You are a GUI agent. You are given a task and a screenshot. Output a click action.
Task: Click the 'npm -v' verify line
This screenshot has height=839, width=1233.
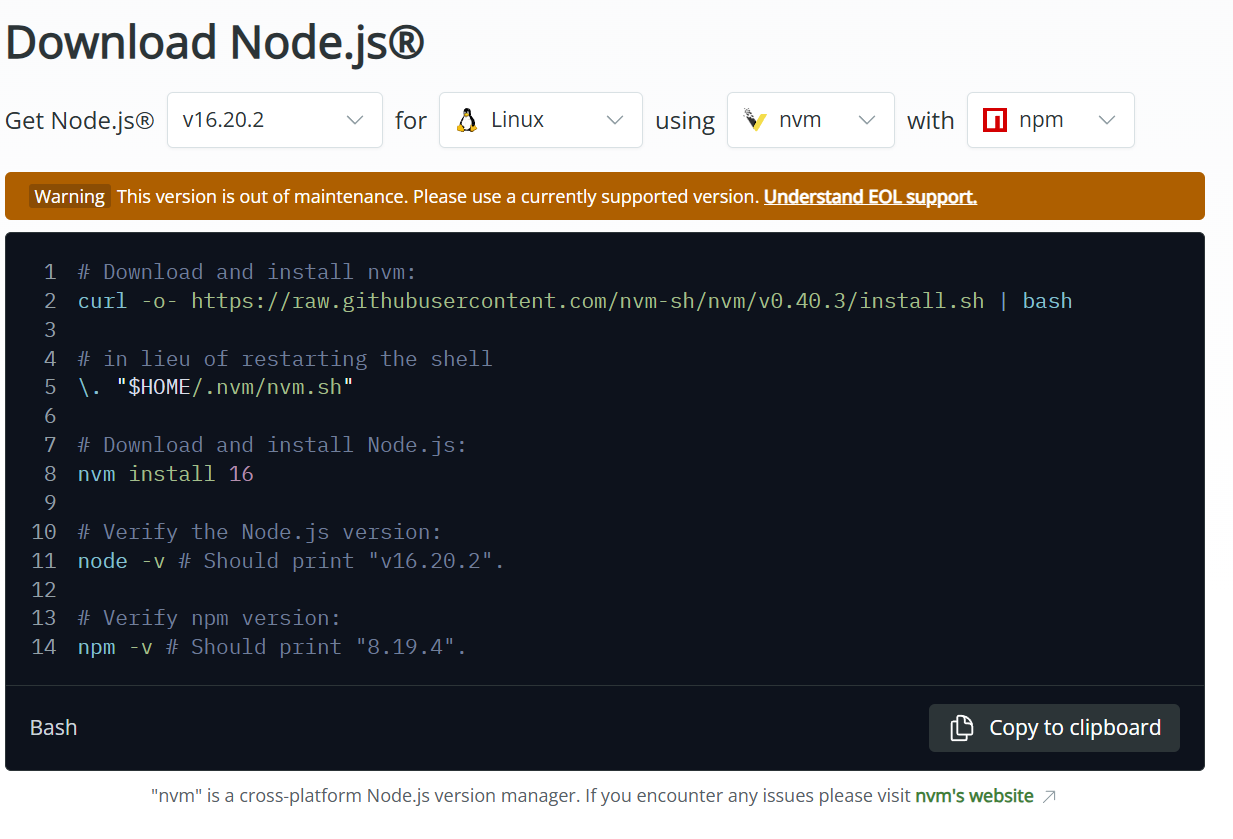(272, 647)
